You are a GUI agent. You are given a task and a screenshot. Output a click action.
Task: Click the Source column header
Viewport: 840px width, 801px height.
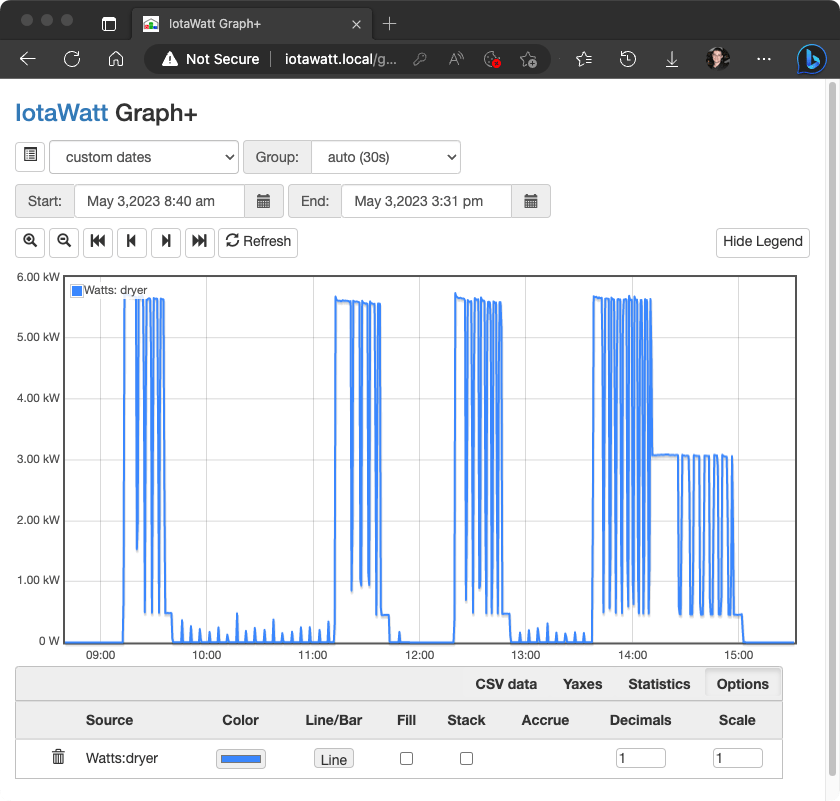[109, 720]
